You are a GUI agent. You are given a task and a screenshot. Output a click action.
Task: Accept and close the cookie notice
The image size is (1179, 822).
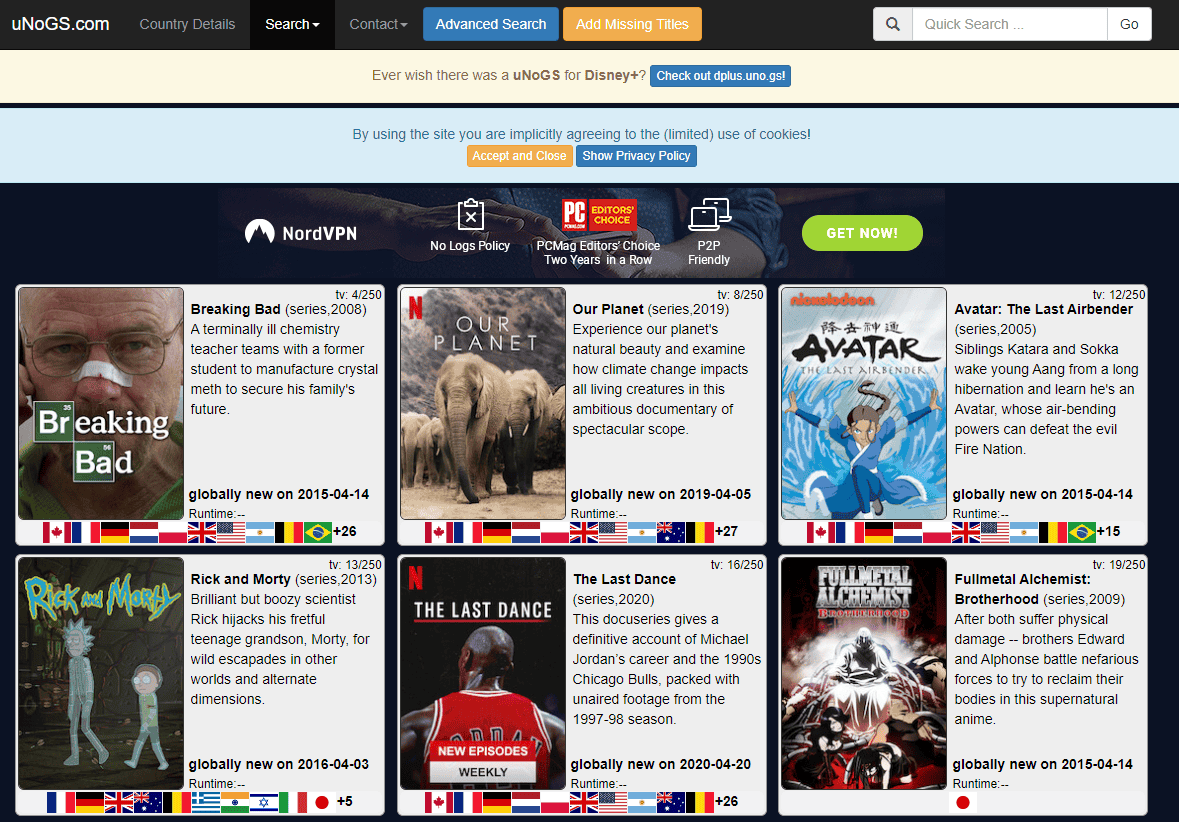[520, 156]
